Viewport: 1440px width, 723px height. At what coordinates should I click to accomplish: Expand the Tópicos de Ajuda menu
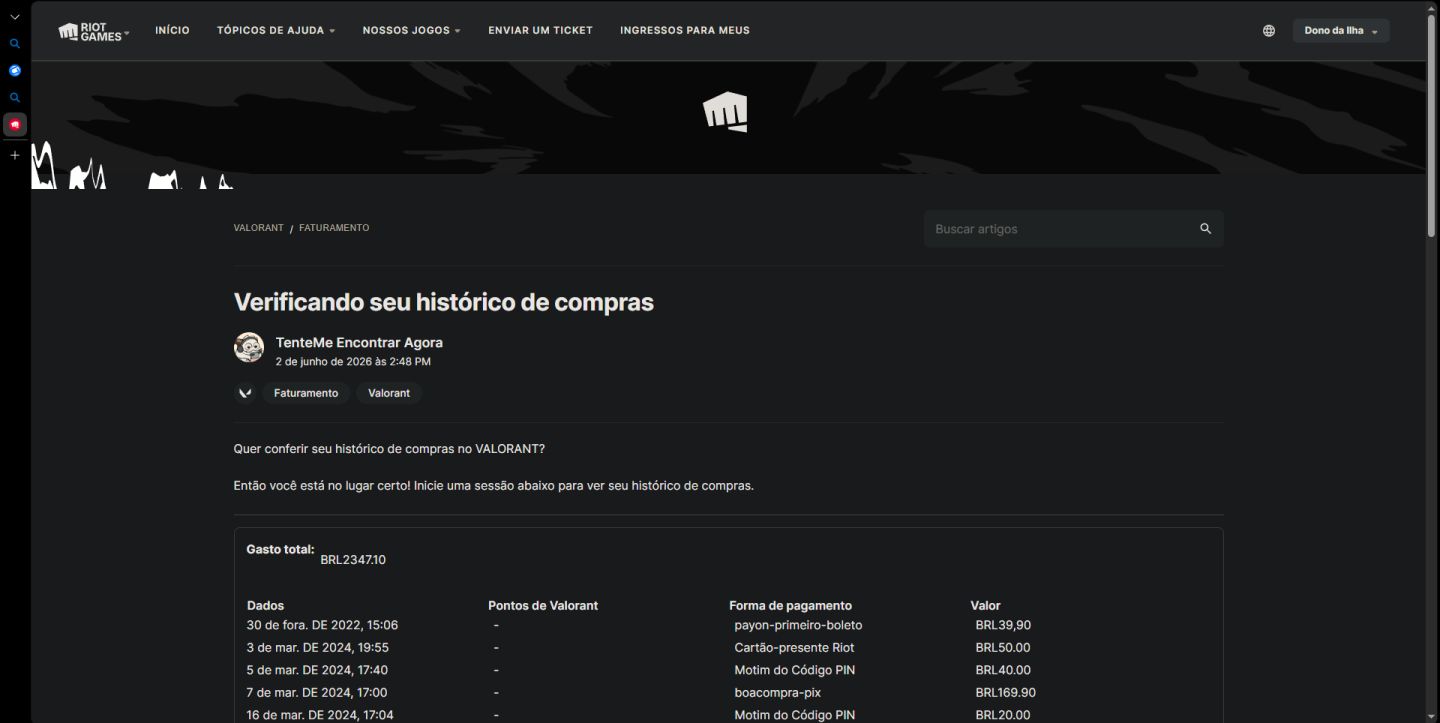pos(276,31)
